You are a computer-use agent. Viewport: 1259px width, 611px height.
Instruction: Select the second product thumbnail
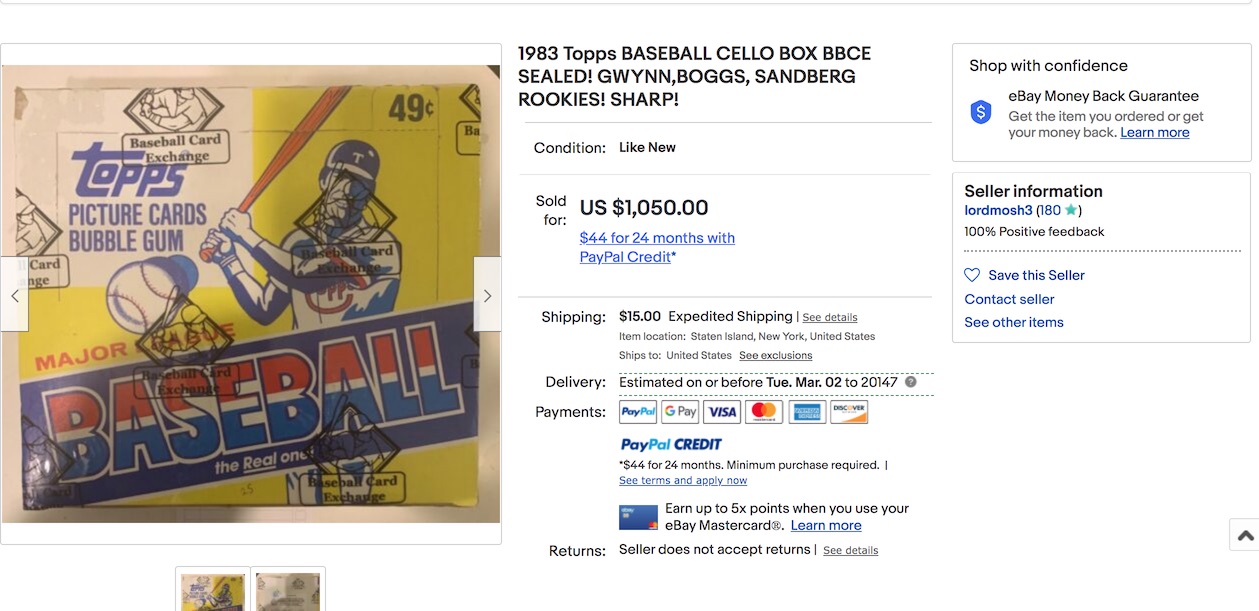[x=288, y=590]
